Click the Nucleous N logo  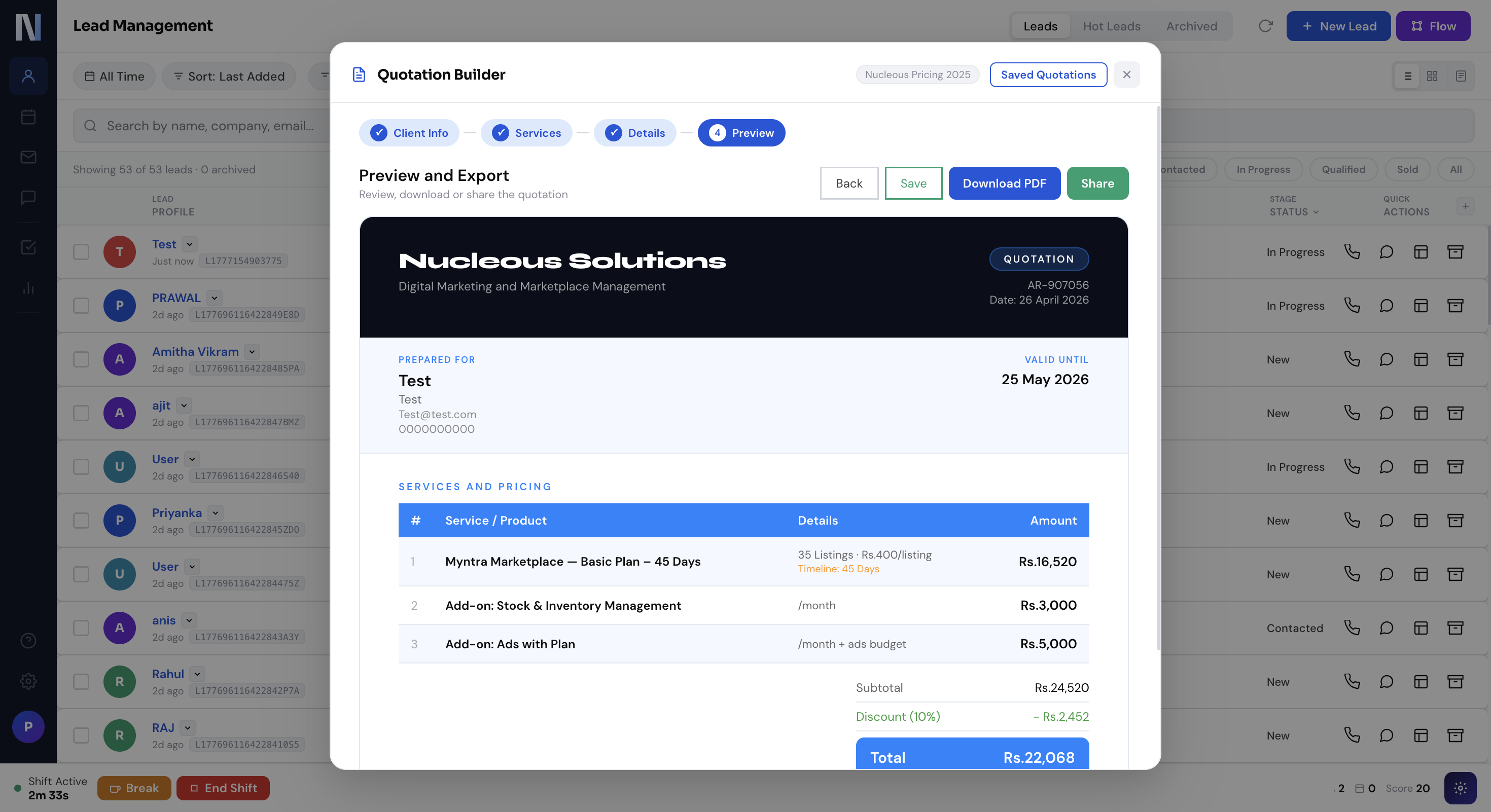[x=28, y=26]
